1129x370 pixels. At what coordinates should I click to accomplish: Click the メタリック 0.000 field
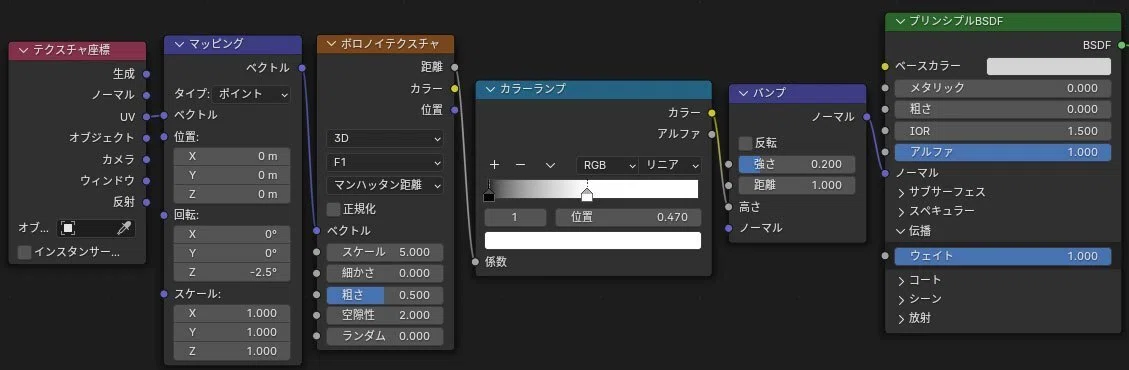[1003, 88]
